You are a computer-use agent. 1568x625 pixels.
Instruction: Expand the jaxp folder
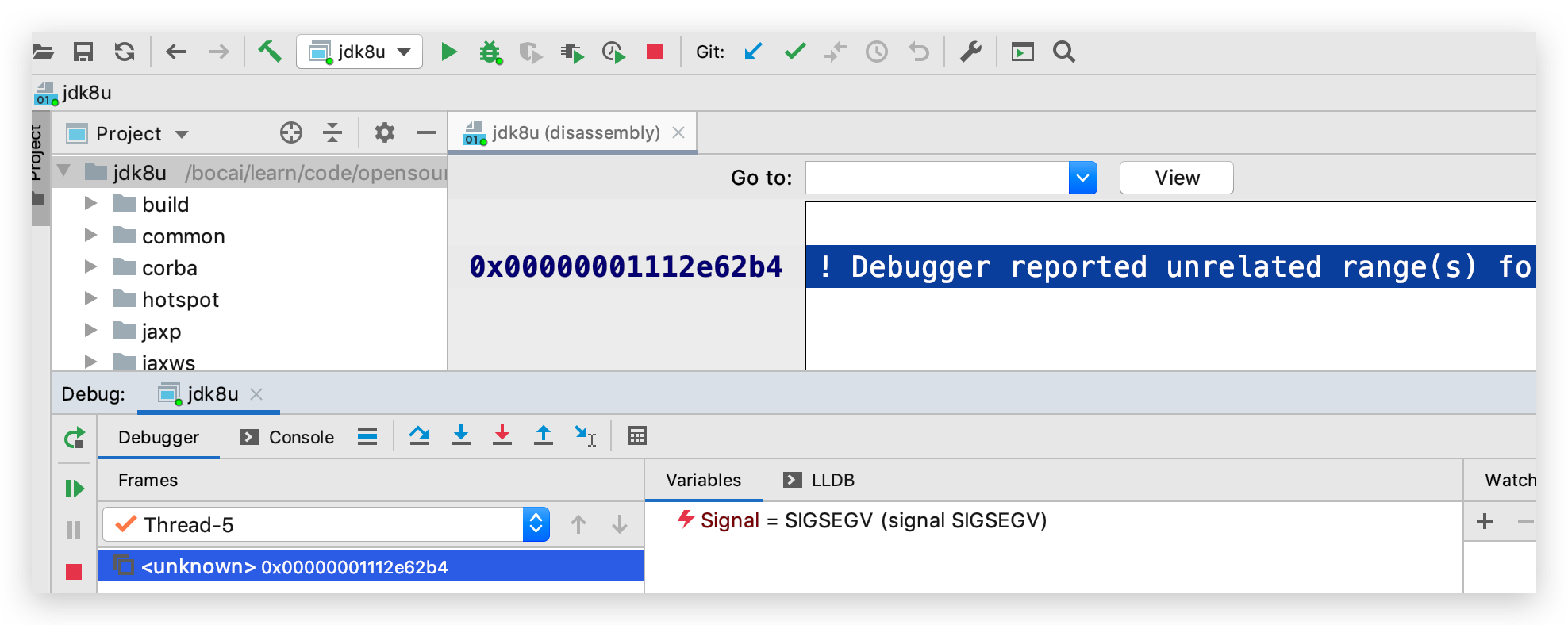point(90,331)
